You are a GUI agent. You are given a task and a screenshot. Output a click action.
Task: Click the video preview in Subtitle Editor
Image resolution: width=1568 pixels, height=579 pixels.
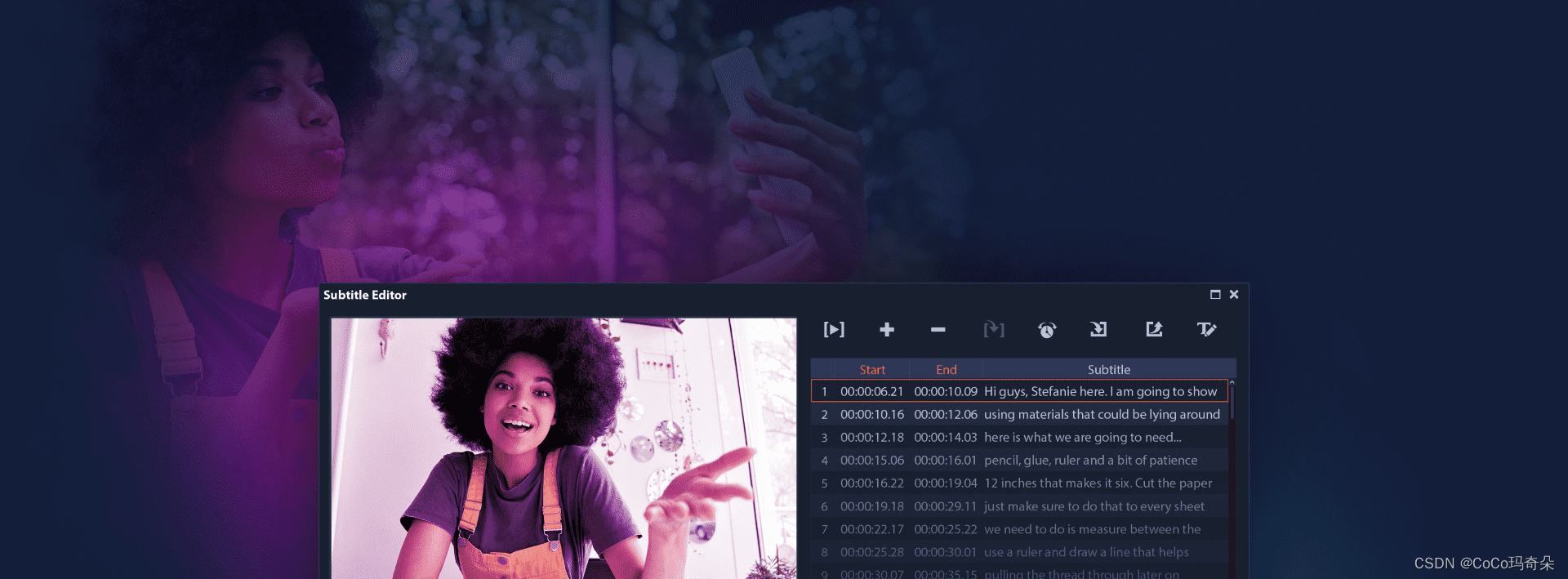tap(563, 448)
